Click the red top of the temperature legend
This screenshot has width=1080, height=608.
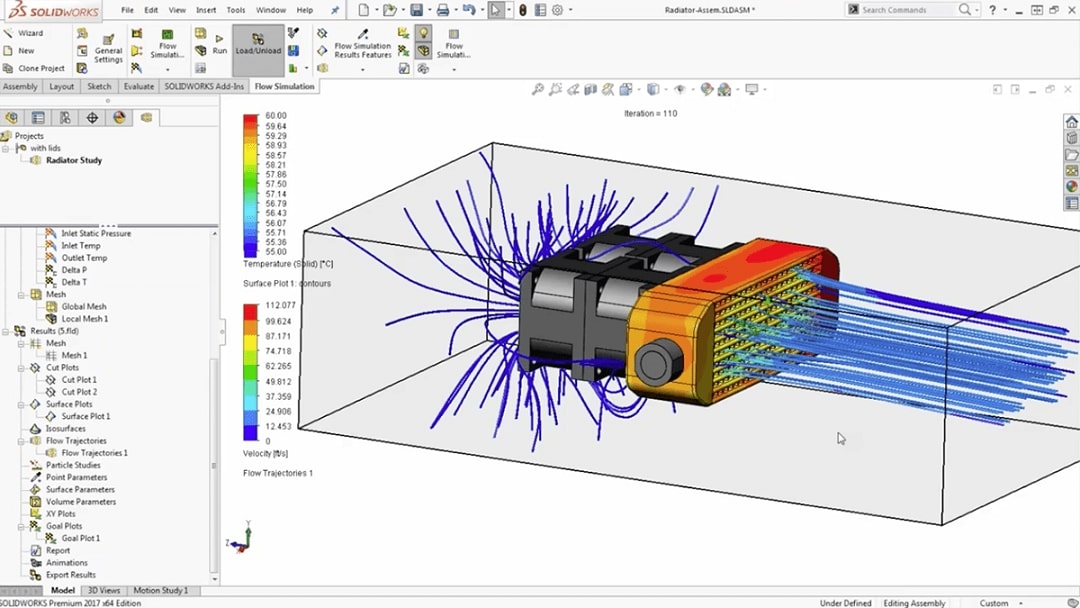click(x=250, y=121)
